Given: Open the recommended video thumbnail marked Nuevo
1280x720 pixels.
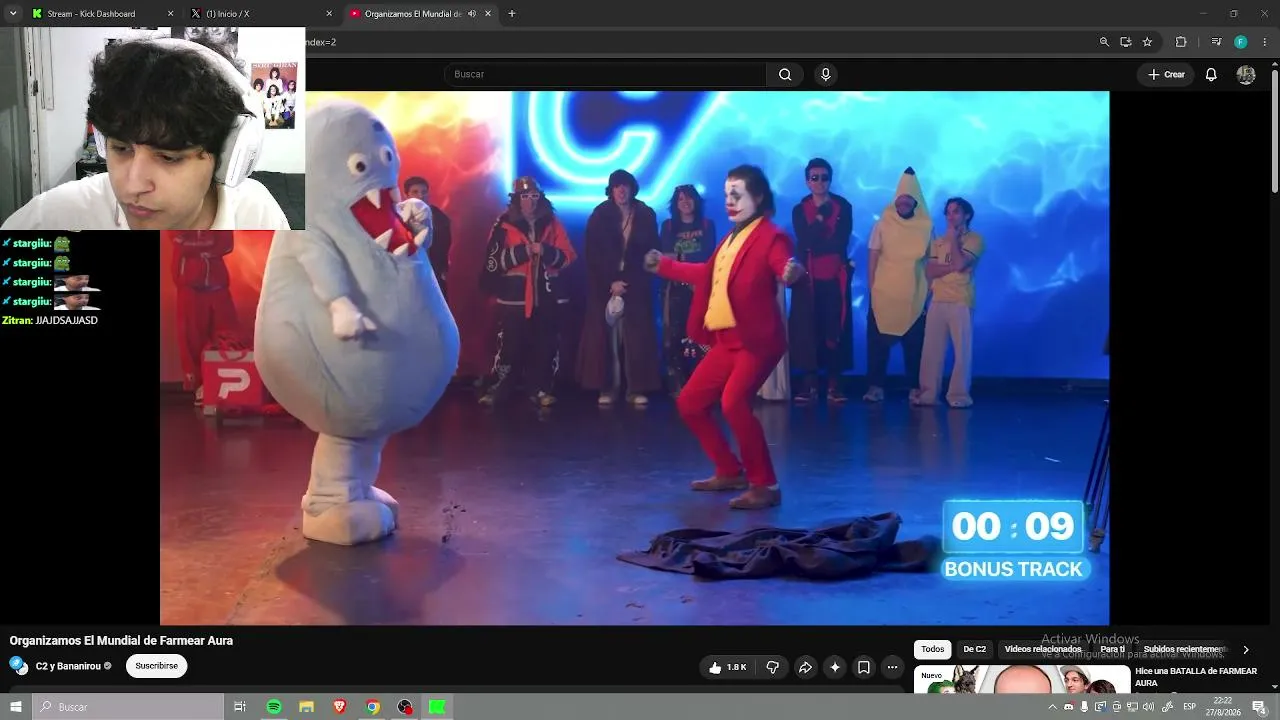Looking at the screenshot, I should pos(1022,679).
